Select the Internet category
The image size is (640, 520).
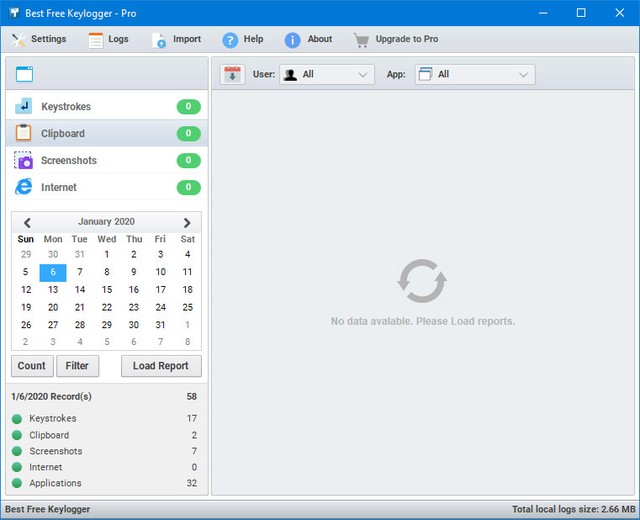58,188
